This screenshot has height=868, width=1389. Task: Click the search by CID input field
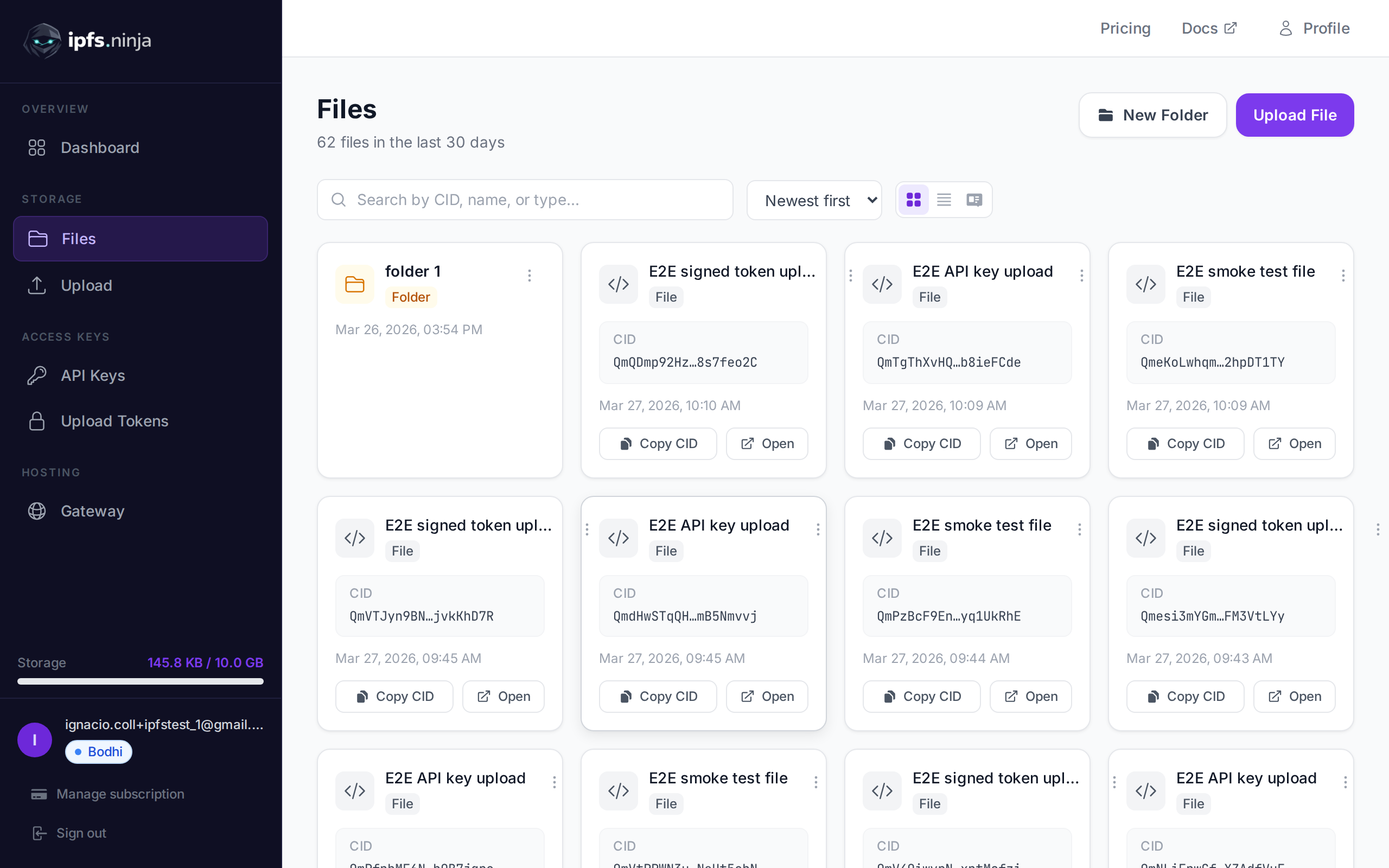click(x=525, y=199)
